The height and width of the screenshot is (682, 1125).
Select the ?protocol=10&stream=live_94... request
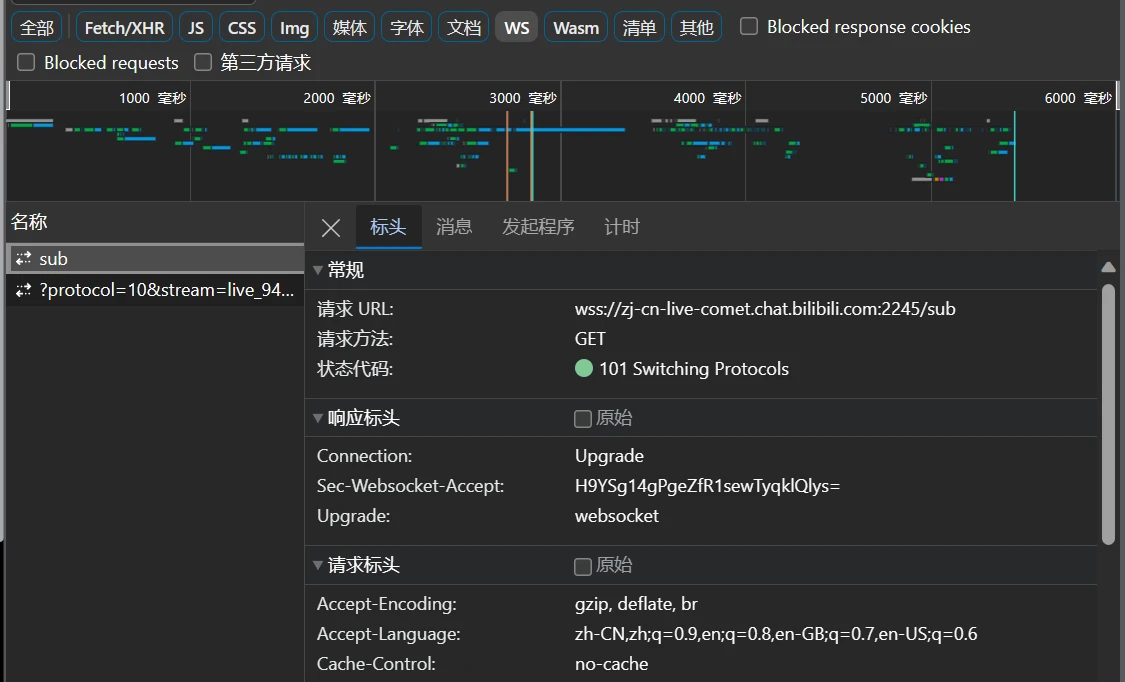tap(155, 290)
